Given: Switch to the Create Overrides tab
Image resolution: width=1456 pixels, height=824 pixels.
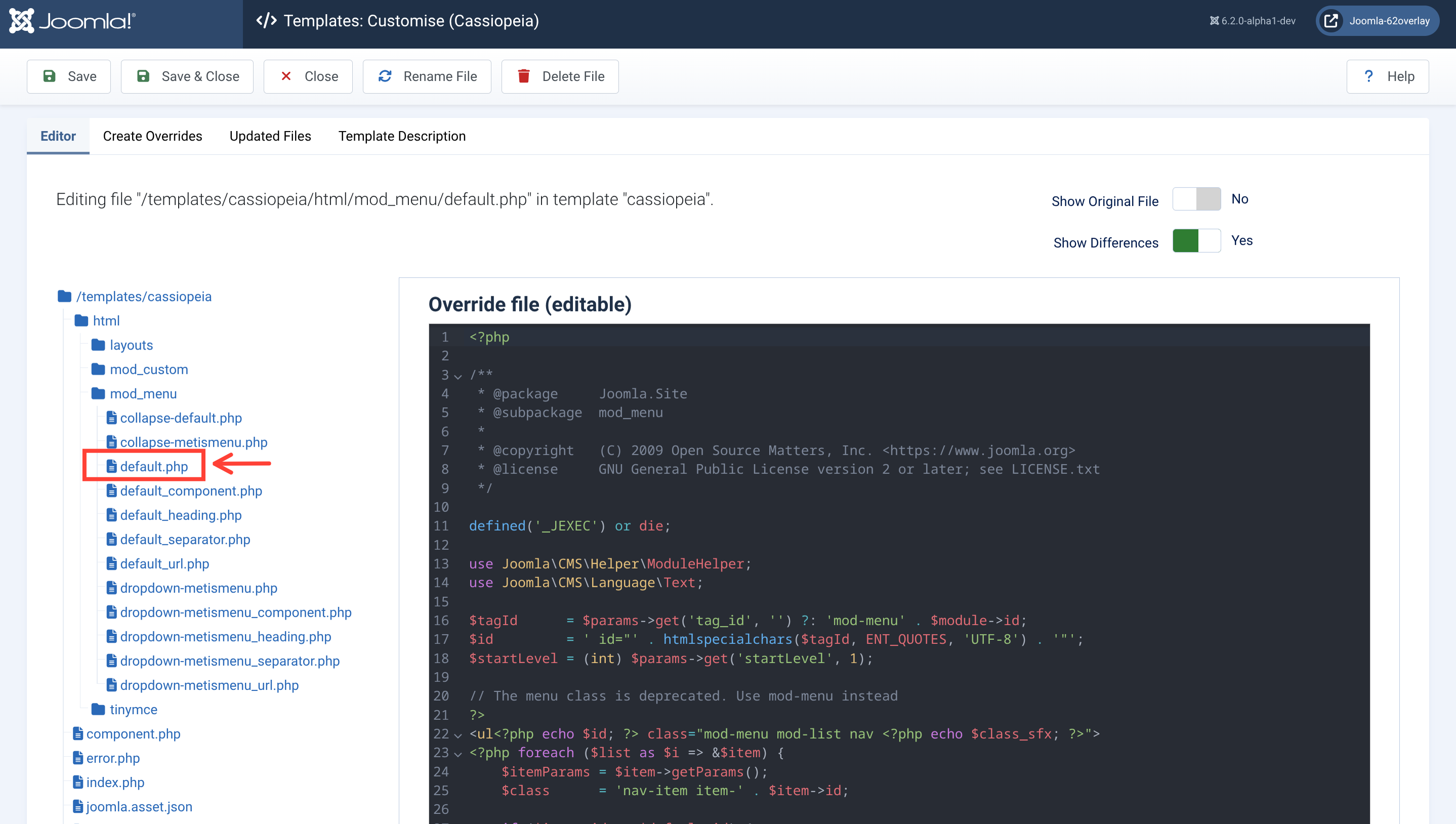Looking at the screenshot, I should (152, 136).
